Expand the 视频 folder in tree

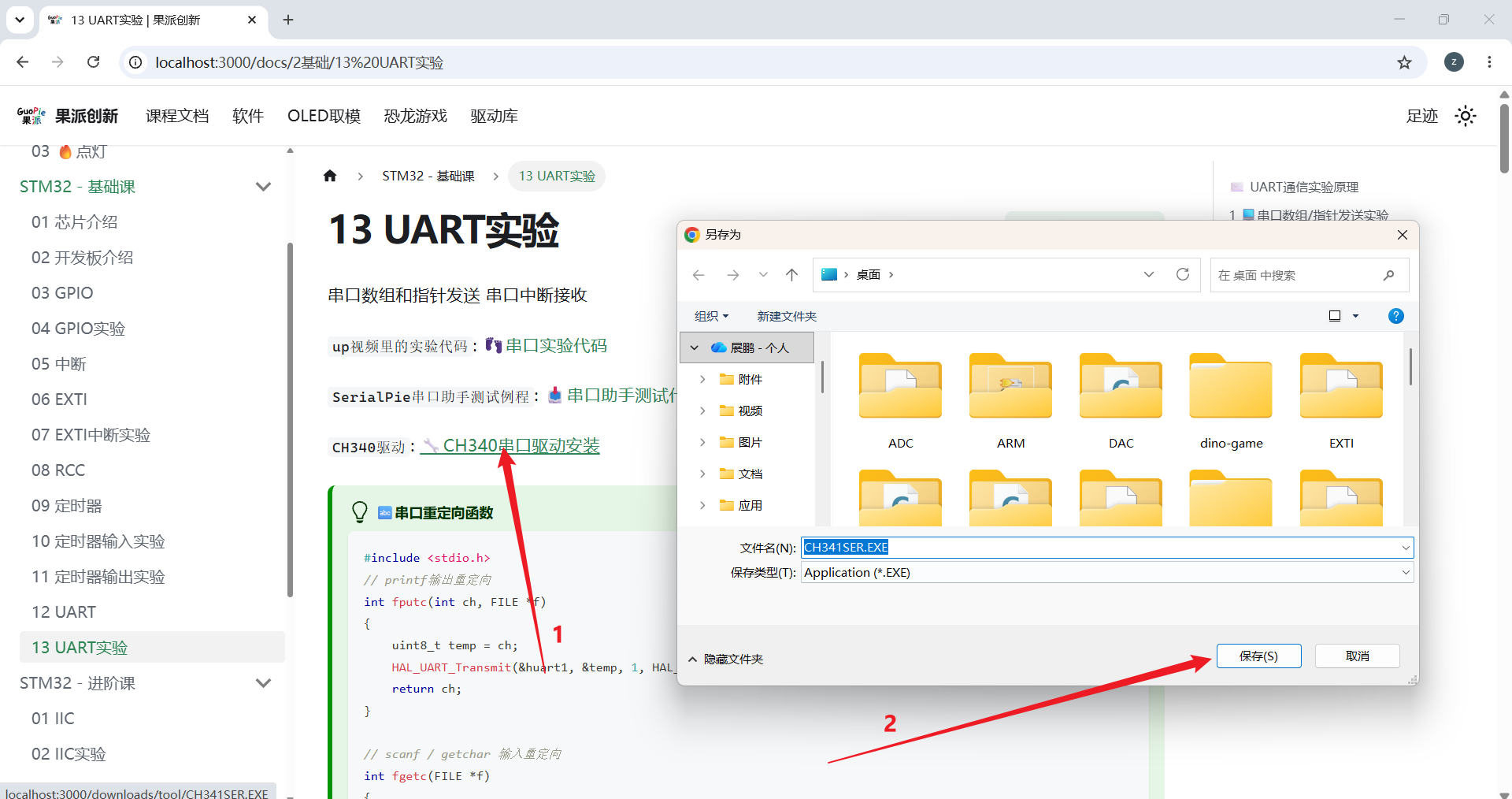702,411
